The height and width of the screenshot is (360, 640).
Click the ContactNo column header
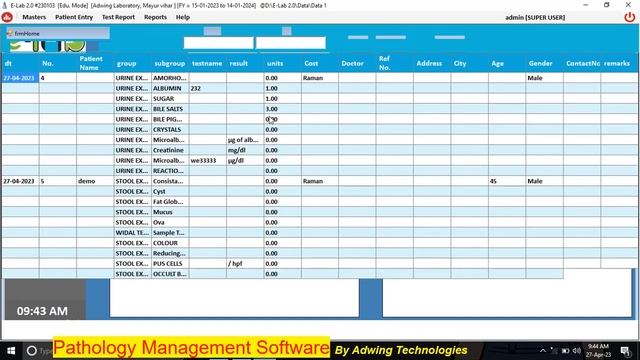coord(582,63)
